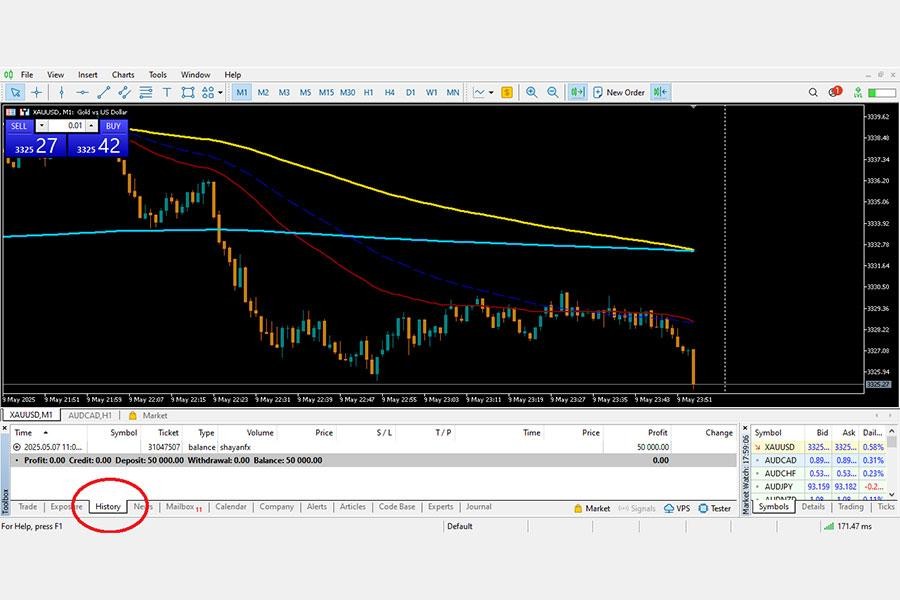Toggle the chart shift button
This screenshot has width=900, height=600.
coord(659,92)
